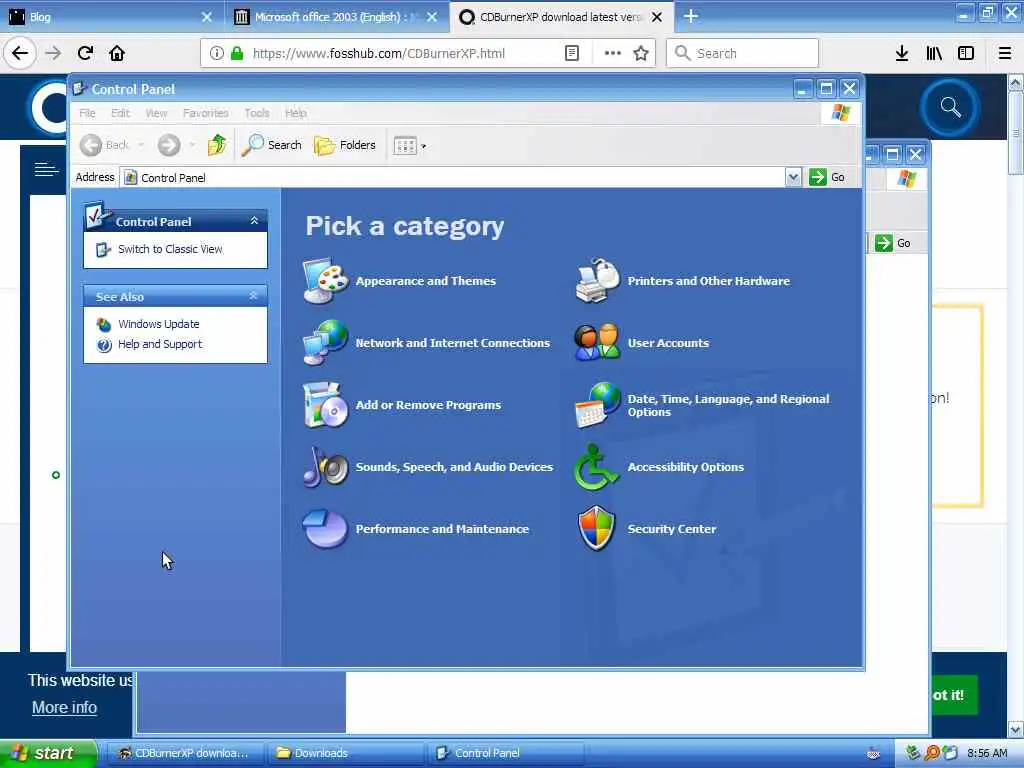Show site information icon in URL bar
The image size is (1024, 768).
(216, 53)
